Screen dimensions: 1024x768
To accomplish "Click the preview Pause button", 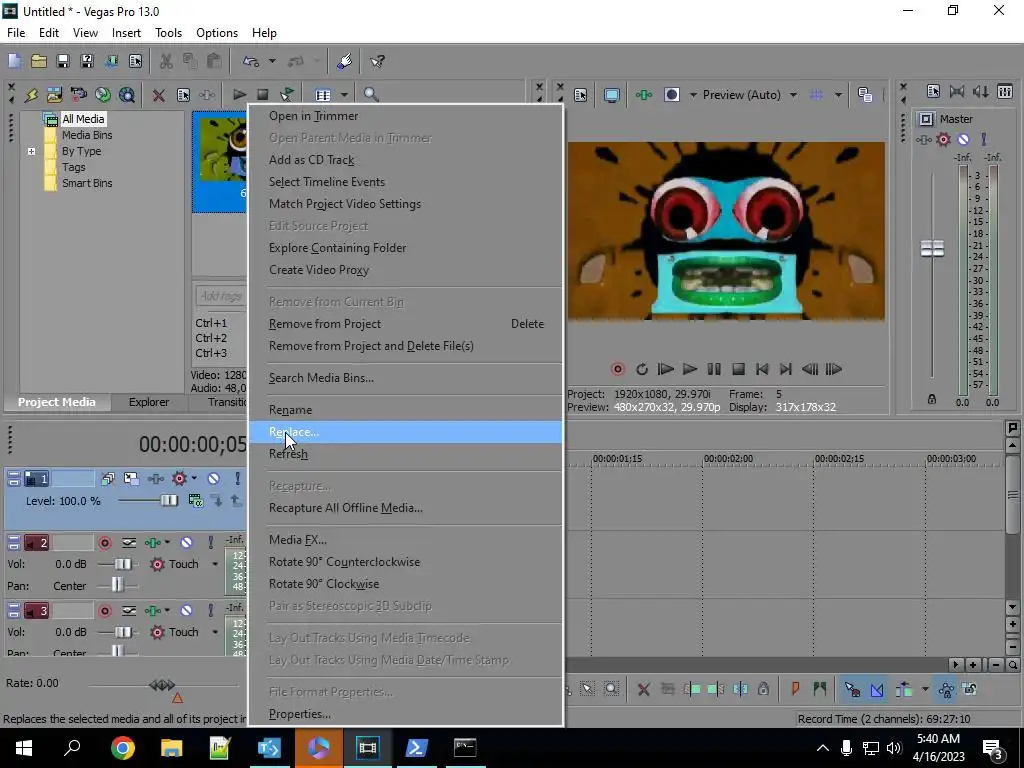I will tap(714, 370).
